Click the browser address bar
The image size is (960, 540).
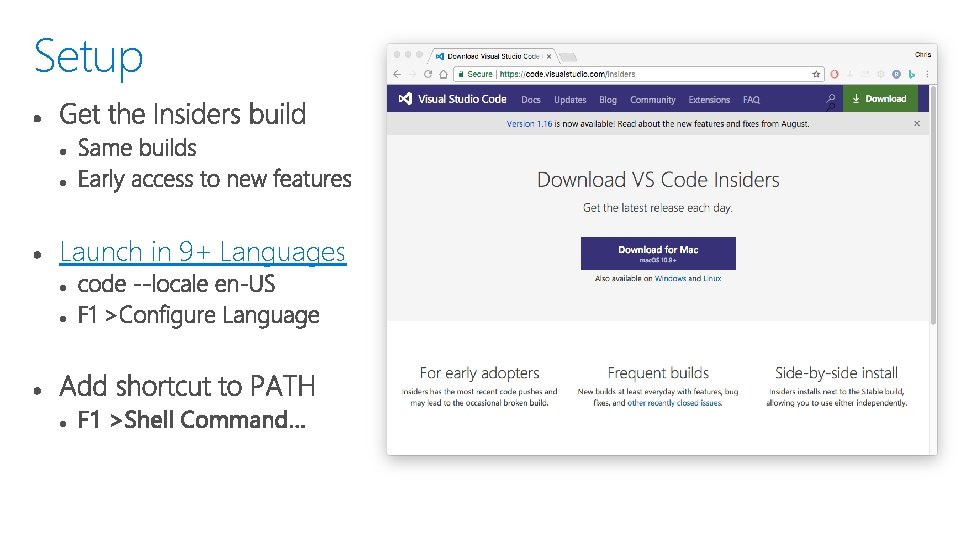pos(637,74)
